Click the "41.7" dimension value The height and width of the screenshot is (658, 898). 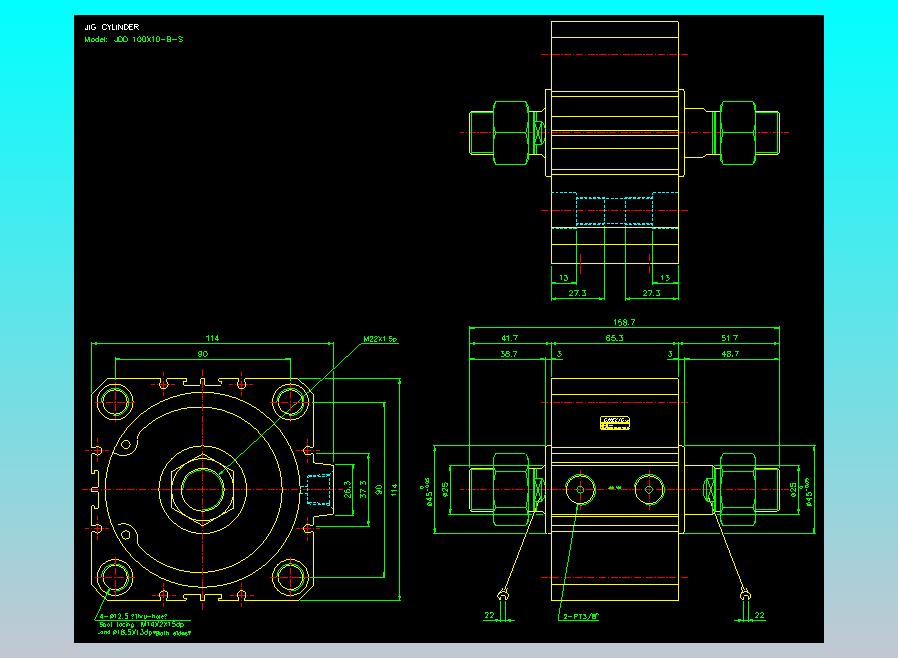(x=509, y=338)
